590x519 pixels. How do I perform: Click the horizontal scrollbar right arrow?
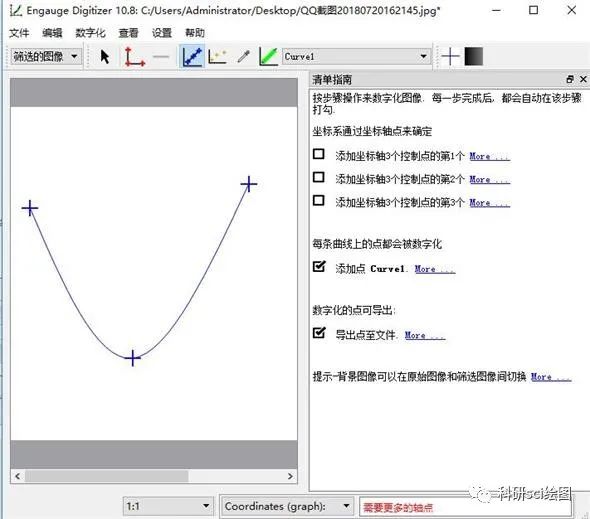pos(290,476)
